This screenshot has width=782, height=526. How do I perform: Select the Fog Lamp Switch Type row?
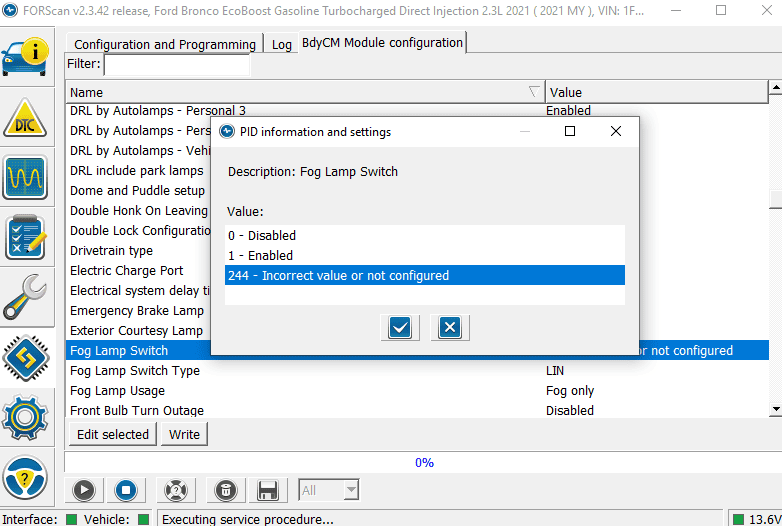click(417, 370)
